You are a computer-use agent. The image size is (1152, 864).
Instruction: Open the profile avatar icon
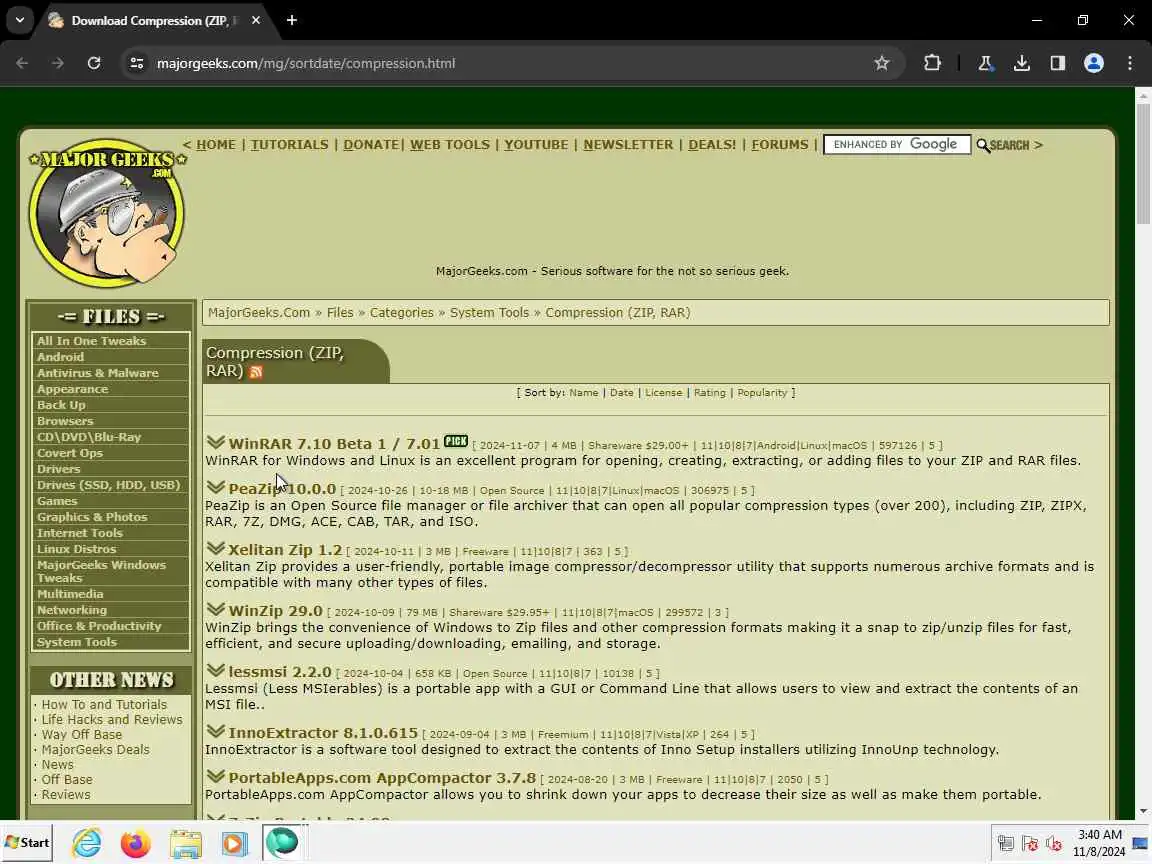1094,63
